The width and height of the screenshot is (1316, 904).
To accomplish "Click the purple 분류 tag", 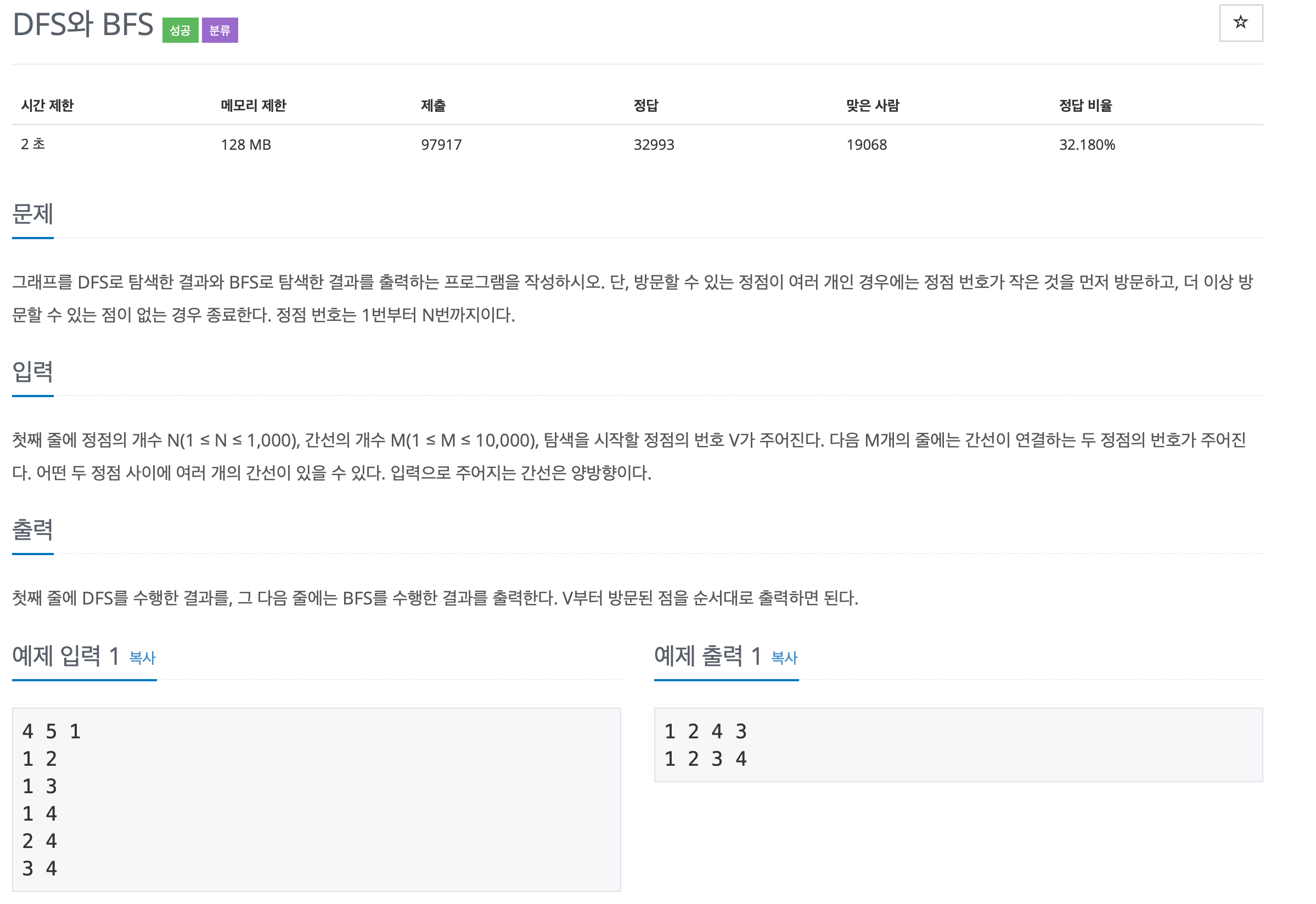I will pyautogui.click(x=220, y=30).
